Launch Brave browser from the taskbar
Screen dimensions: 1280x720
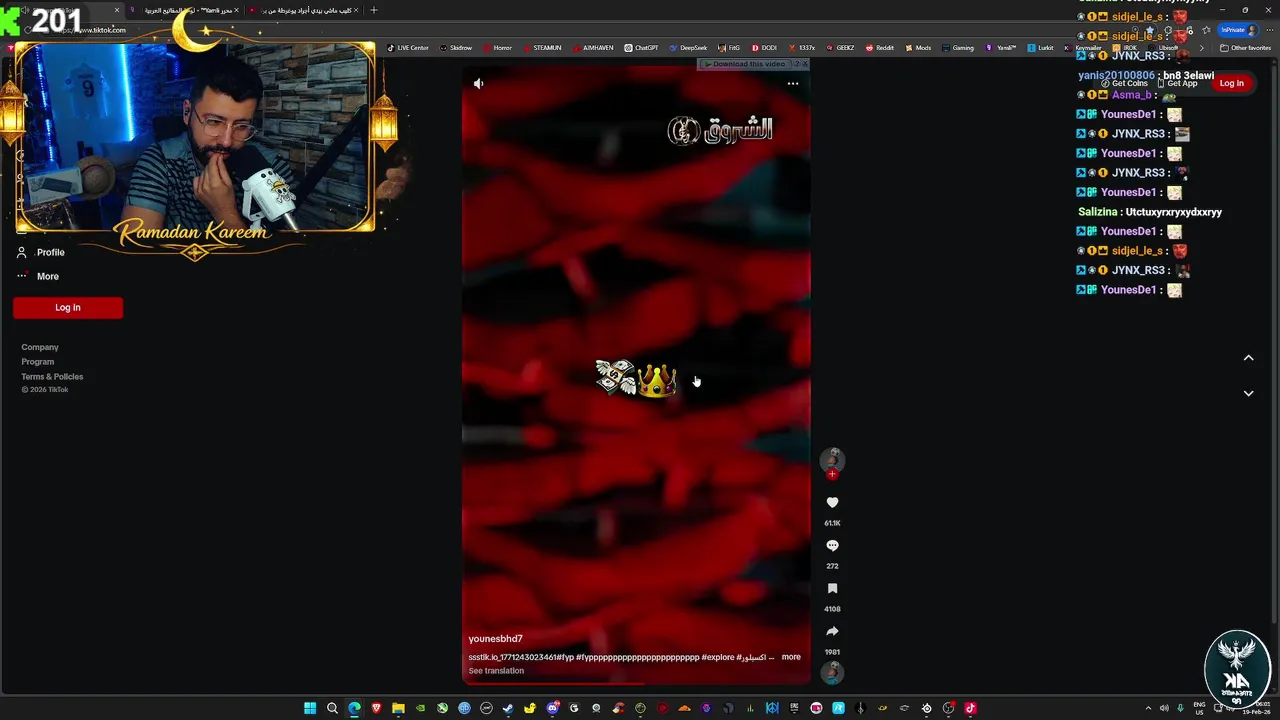pos(376,708)
